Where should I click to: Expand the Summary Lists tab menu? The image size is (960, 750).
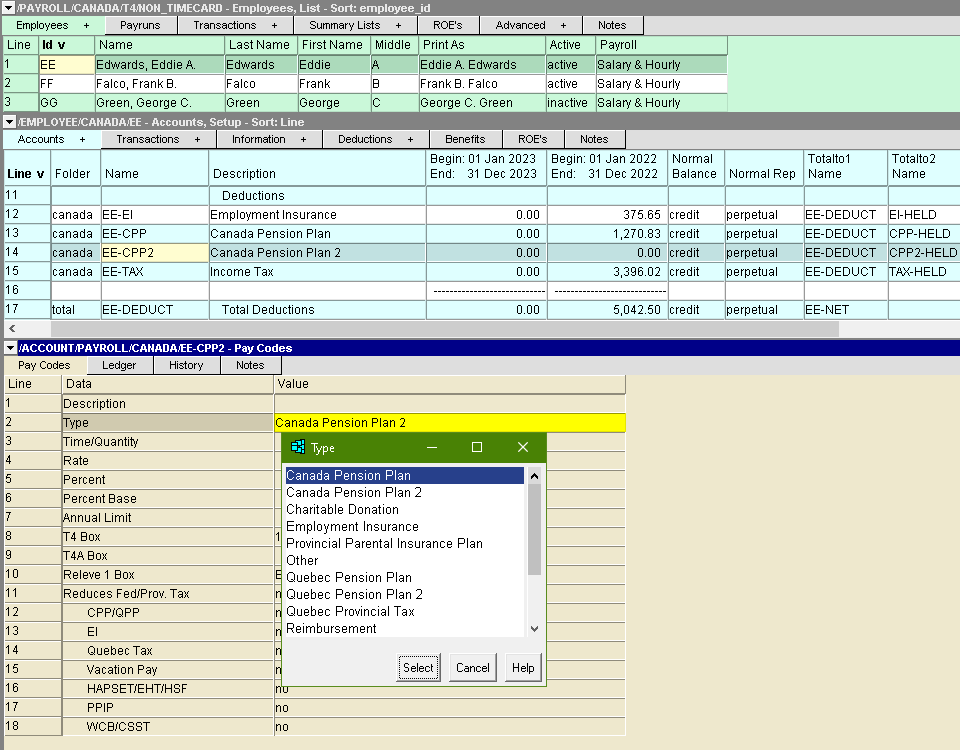pos(399,25)
